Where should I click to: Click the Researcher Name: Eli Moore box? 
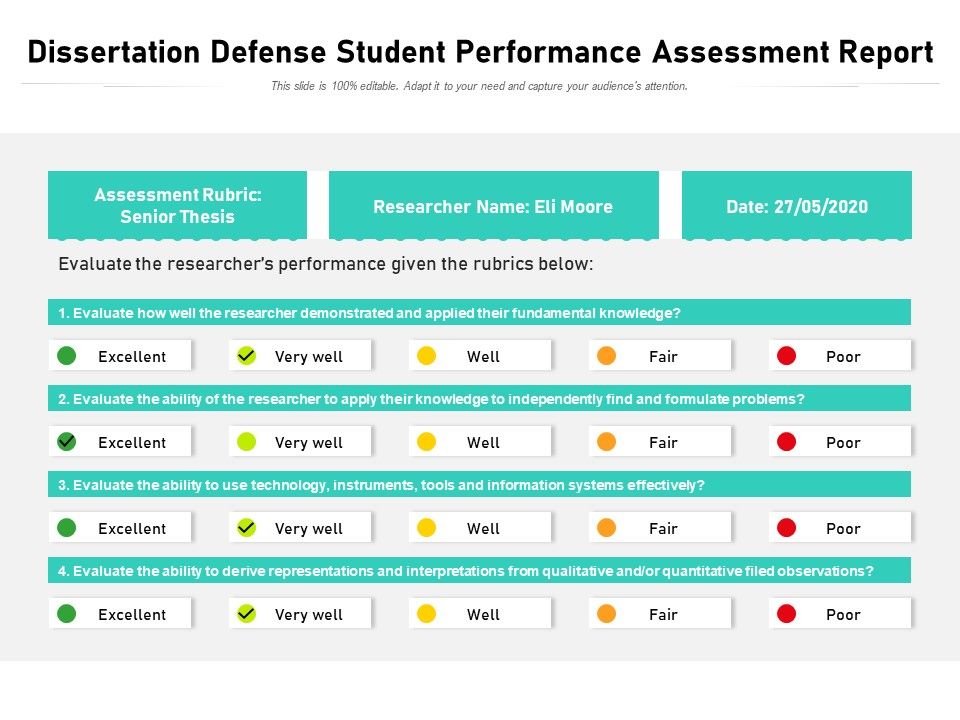(493, 206)
